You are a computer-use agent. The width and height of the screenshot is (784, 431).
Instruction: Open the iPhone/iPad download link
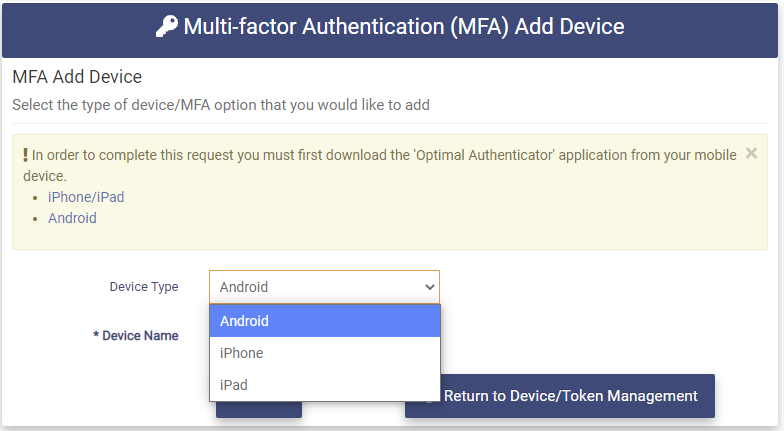coord(86,197)
